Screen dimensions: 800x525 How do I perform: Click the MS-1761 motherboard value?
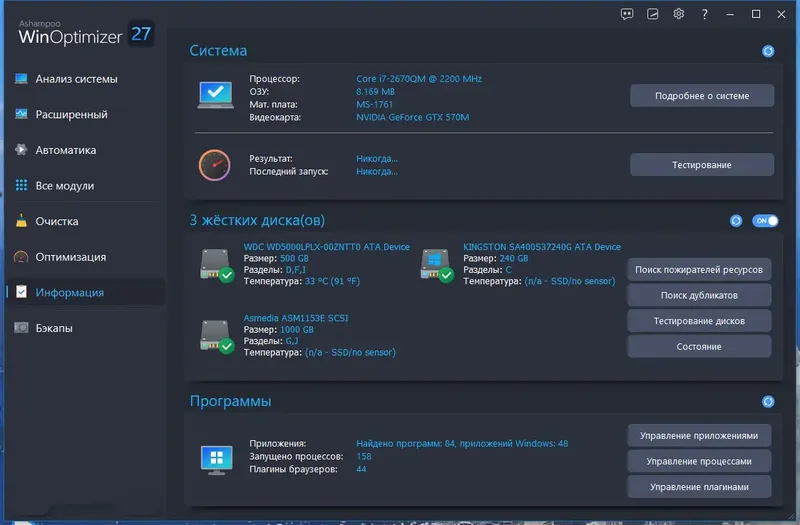[374, 104]
